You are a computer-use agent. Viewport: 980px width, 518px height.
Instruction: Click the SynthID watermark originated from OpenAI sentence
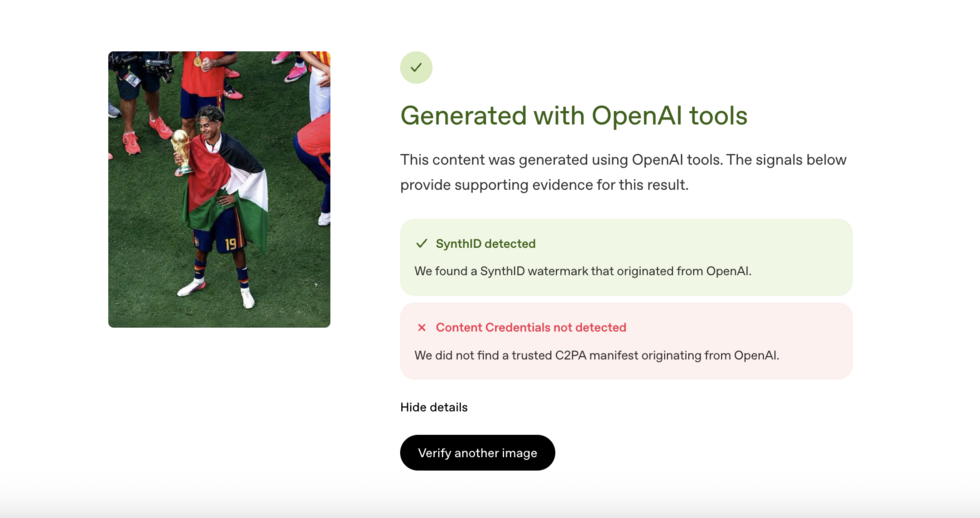(582, 271)
